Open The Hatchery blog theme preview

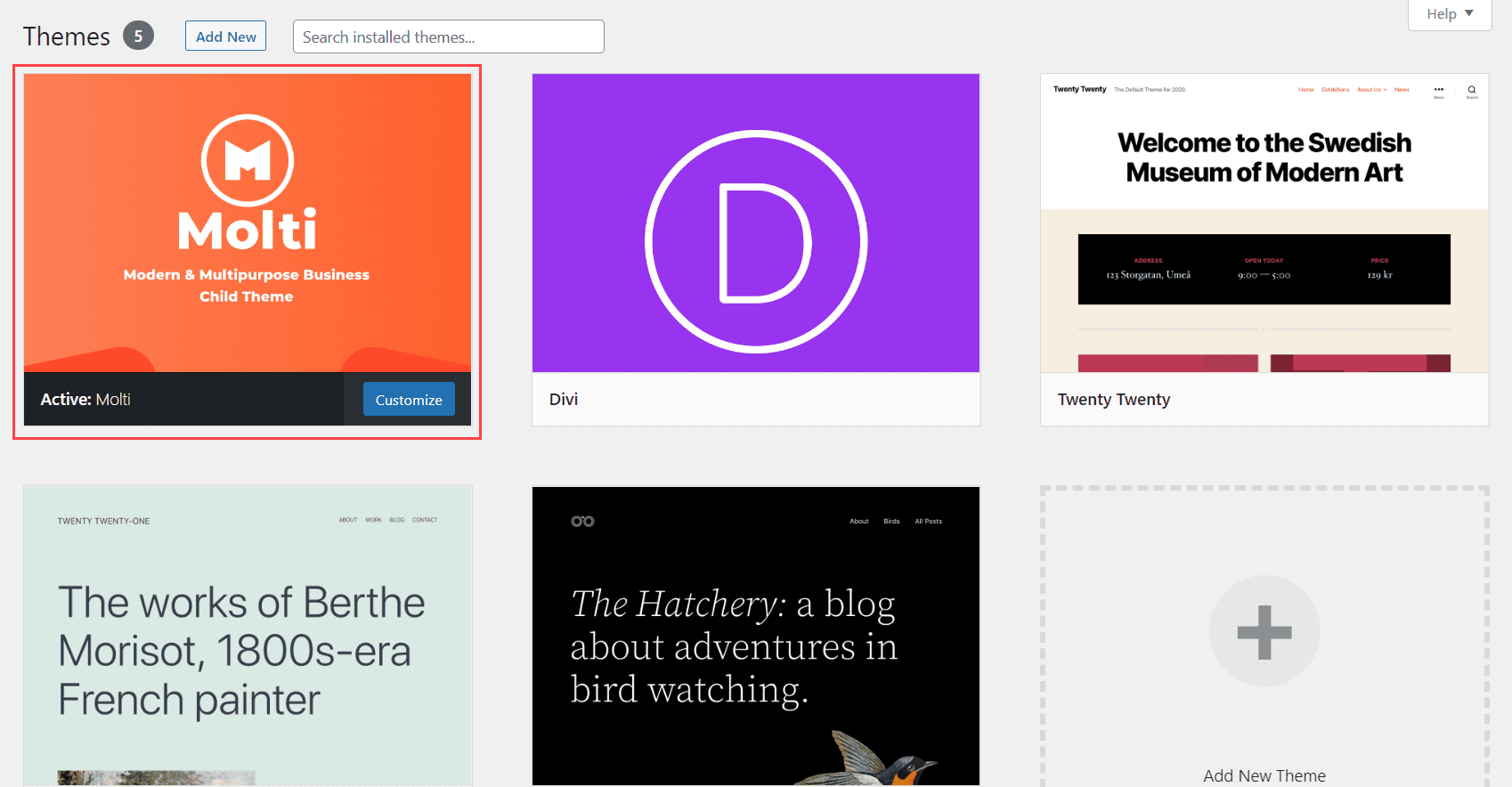(x=756, y=636)
